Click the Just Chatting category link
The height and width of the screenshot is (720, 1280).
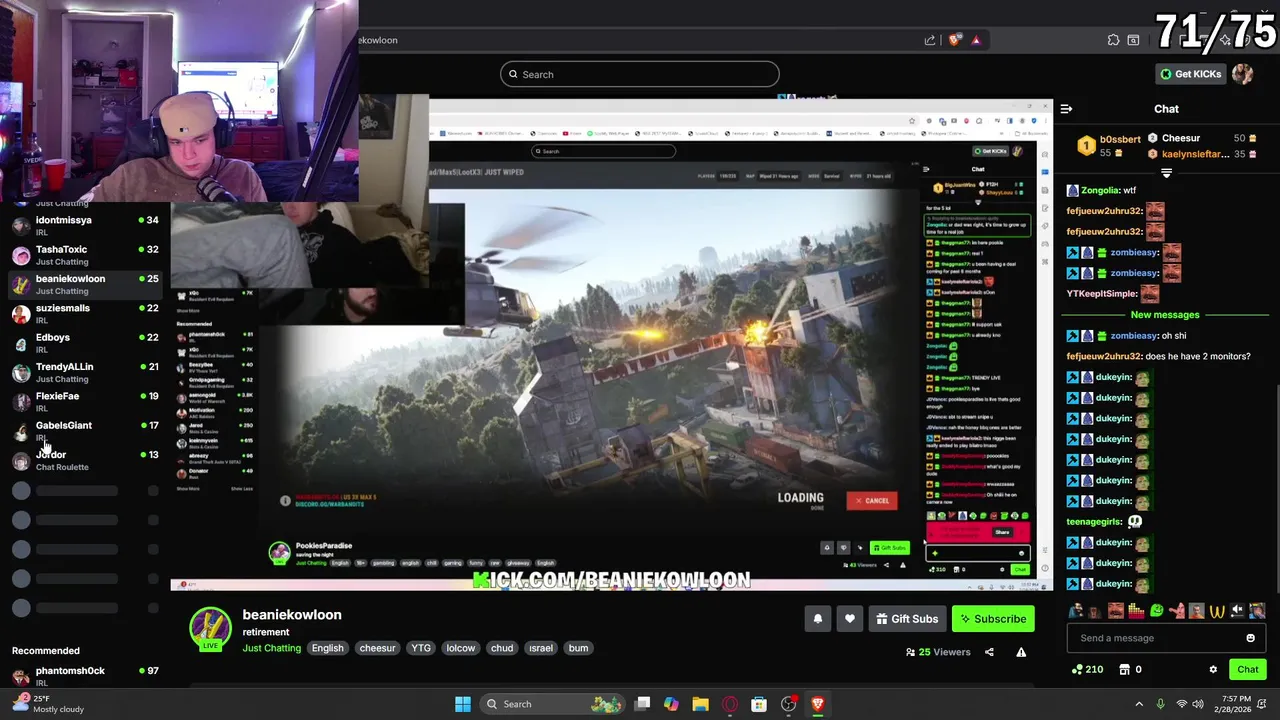(271, 648)
